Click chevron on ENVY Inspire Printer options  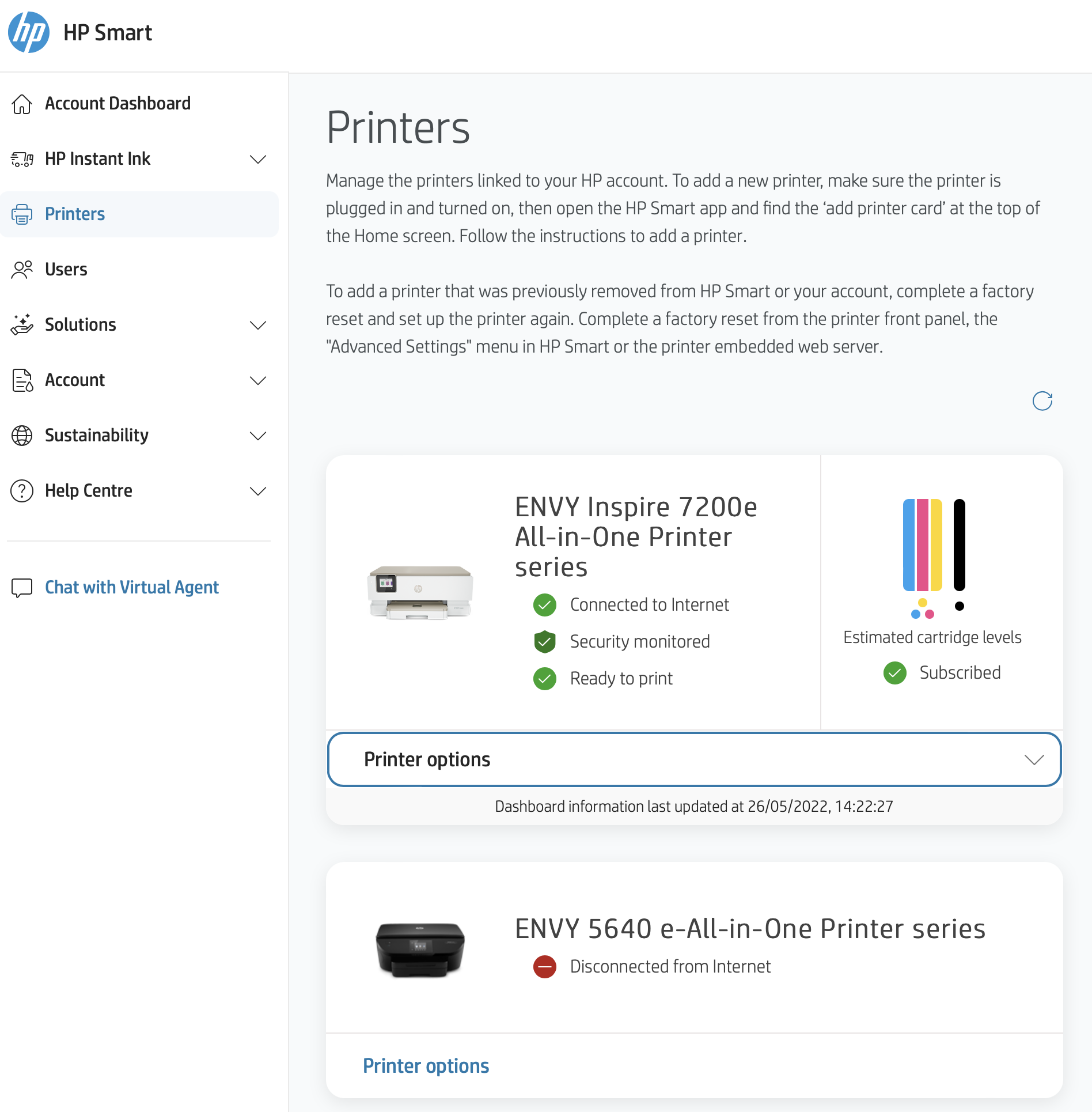click(1034, 759)
